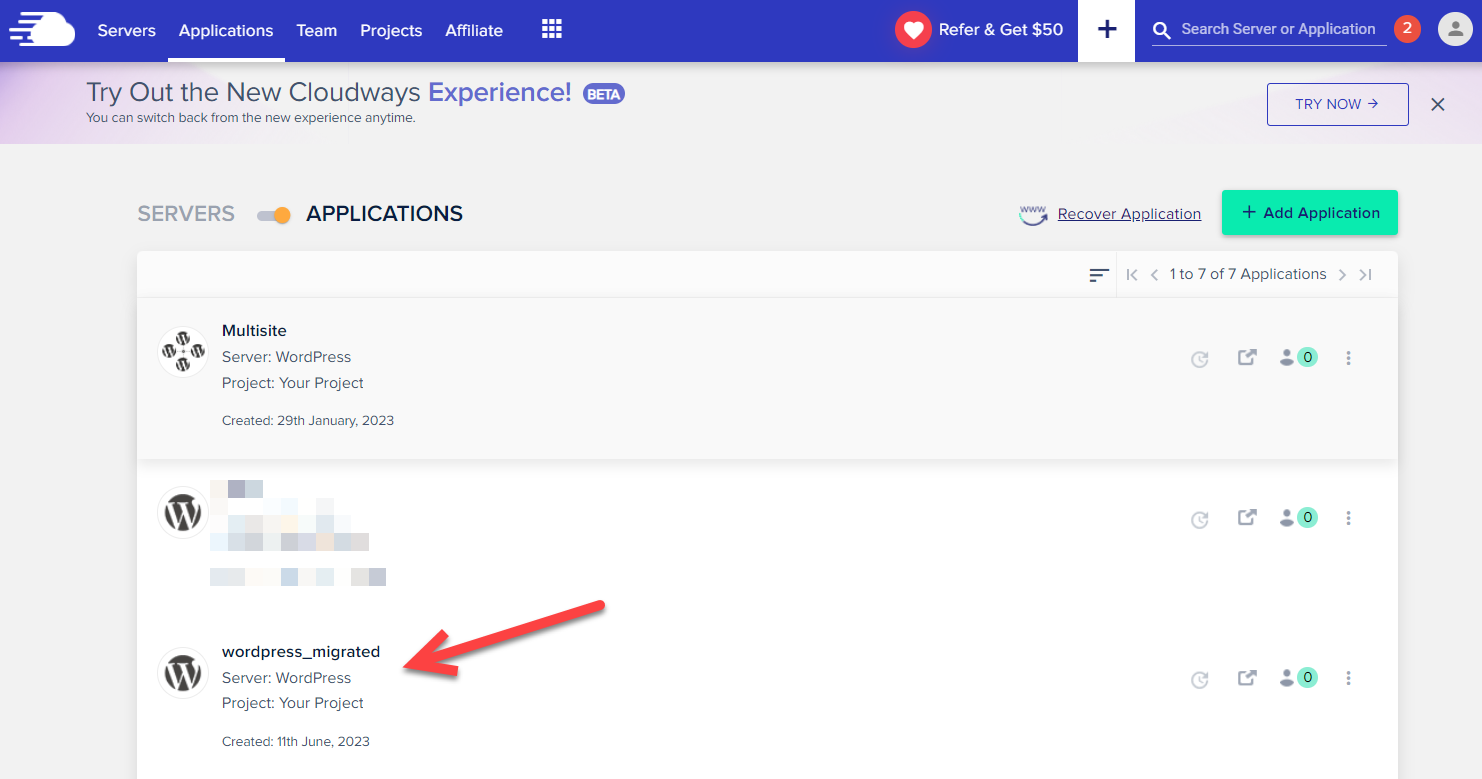
Task: Click the BETA badge
Action: pos(604,94)
